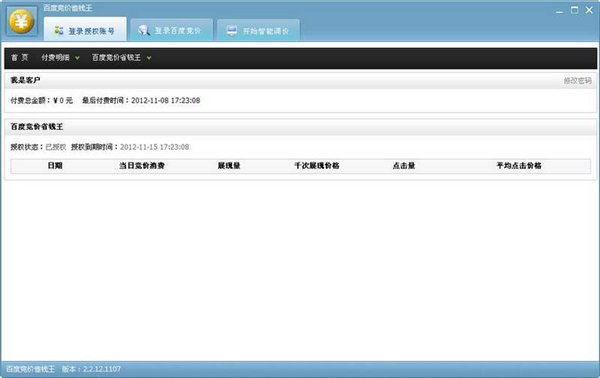Close the application window
The image size is (600, 378).
click(589, 10)
